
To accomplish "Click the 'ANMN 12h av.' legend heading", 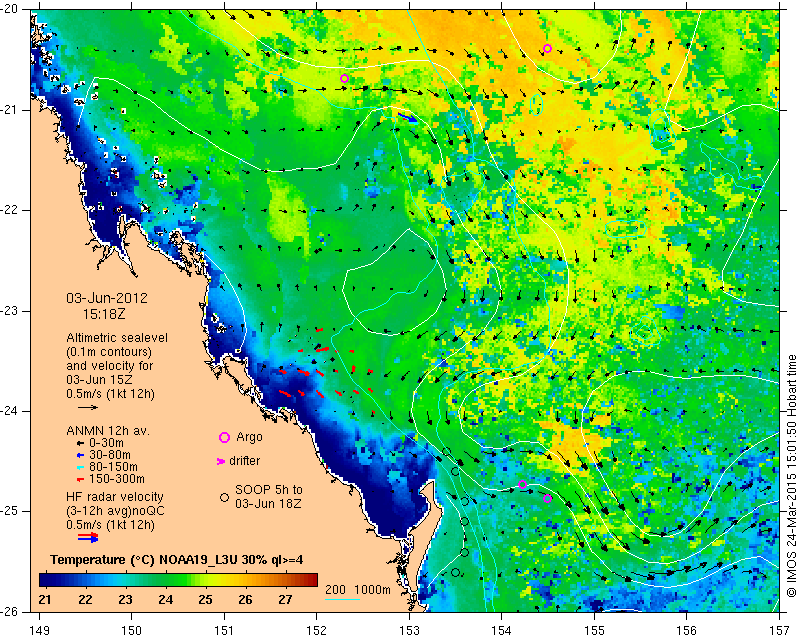I will click(x=108, y=431).
